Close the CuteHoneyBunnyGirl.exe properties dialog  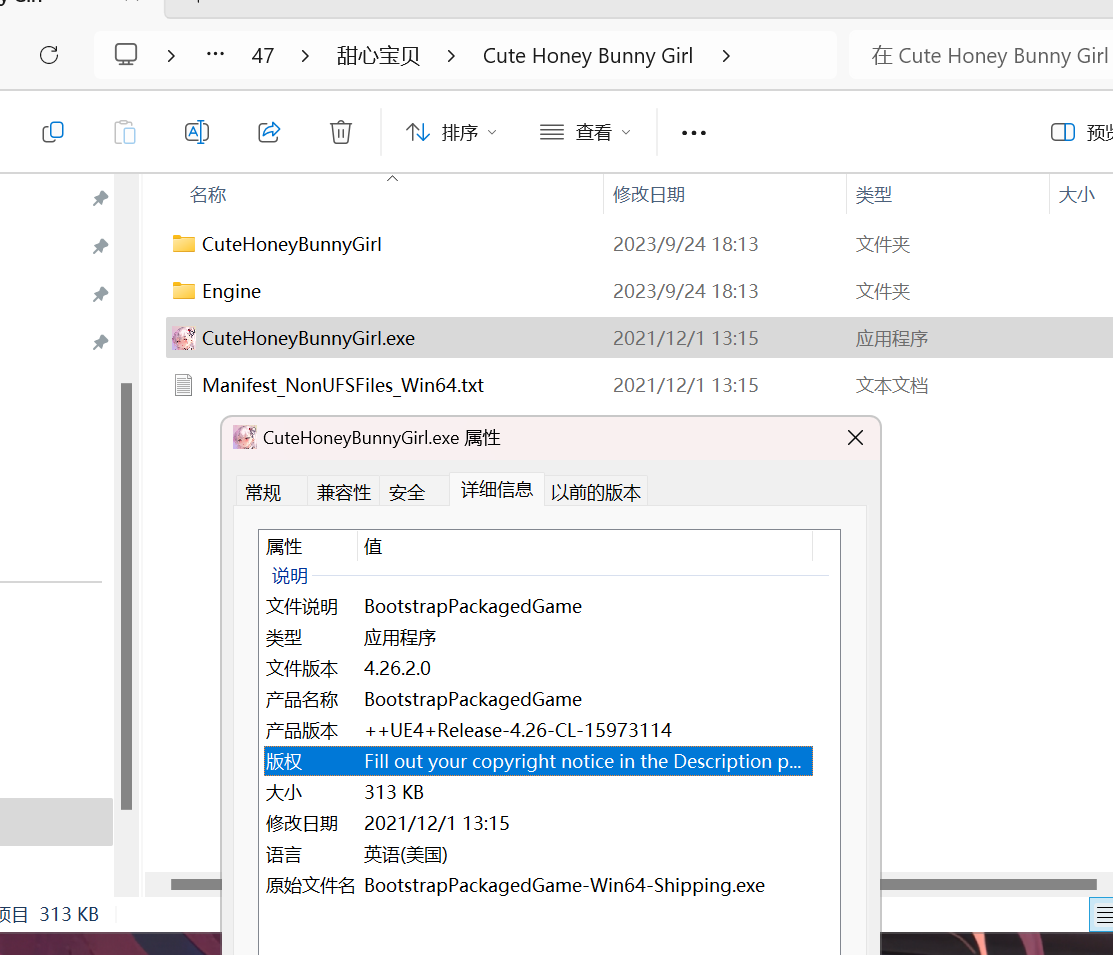[x=855, y=437]
